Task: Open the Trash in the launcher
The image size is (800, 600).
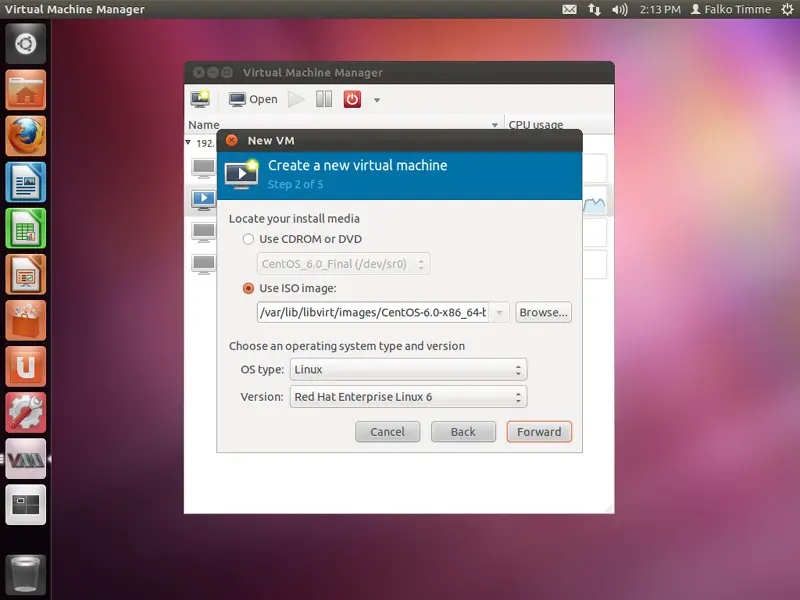Action: click(x=26, y=575)
